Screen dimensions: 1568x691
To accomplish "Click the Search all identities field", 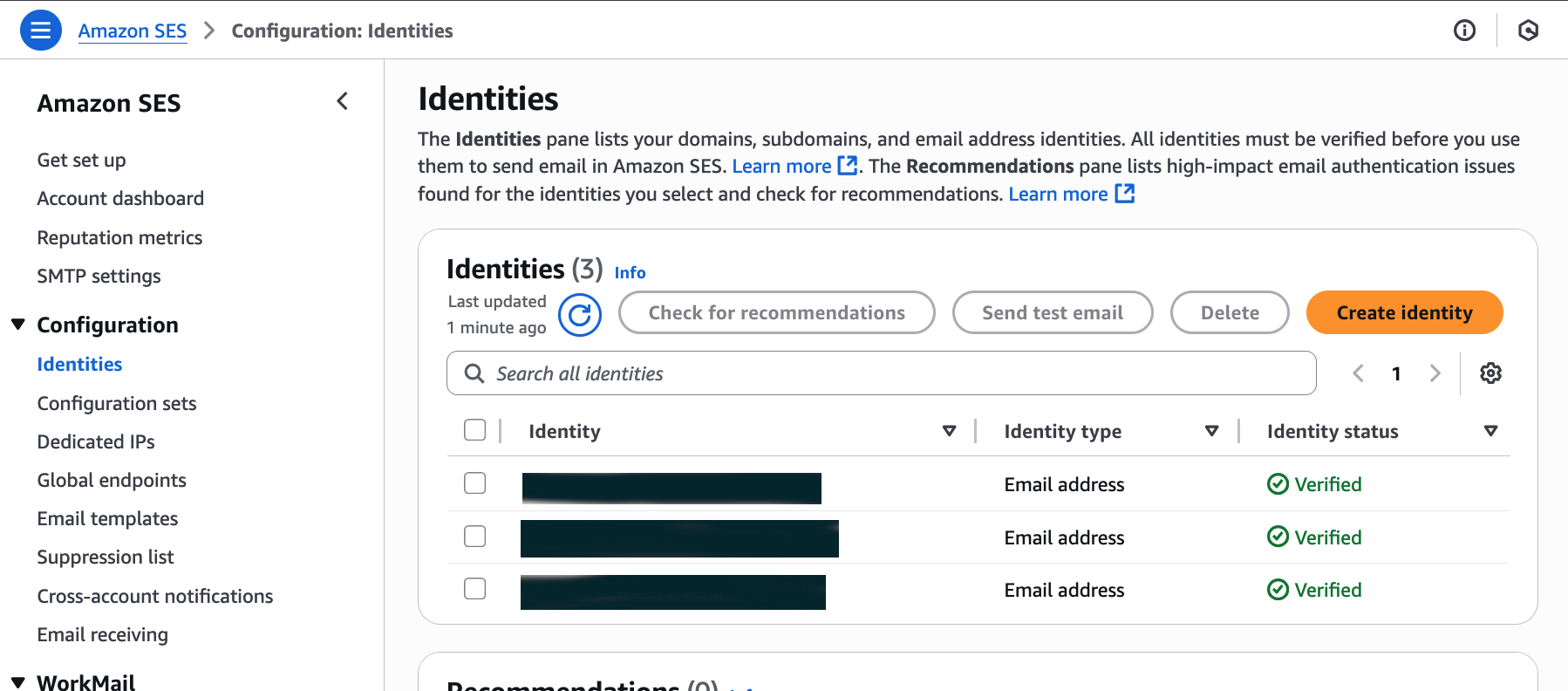I will pyautogui.click(x=881, y=373).
